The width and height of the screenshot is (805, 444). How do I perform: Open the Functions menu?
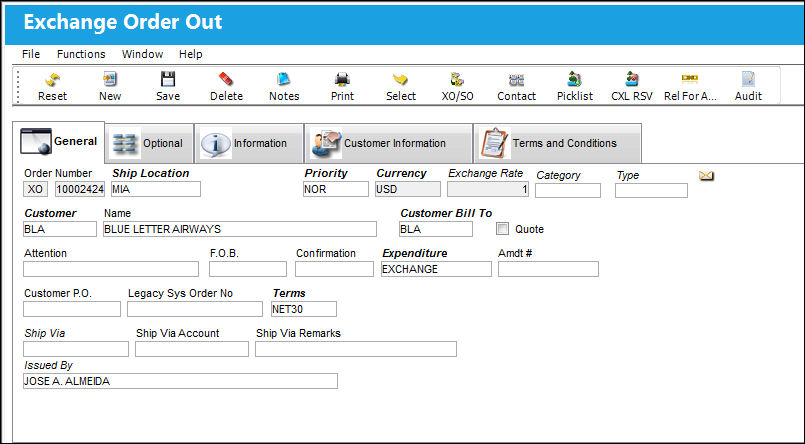81,54
